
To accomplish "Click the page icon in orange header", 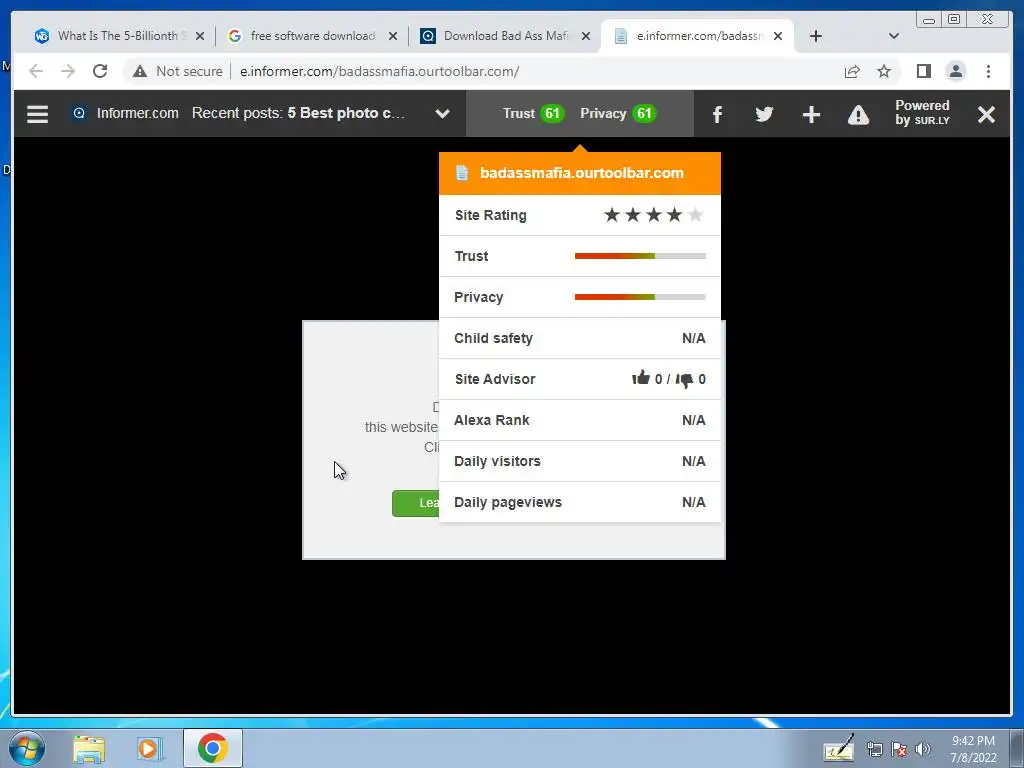I will coord(462,173).
